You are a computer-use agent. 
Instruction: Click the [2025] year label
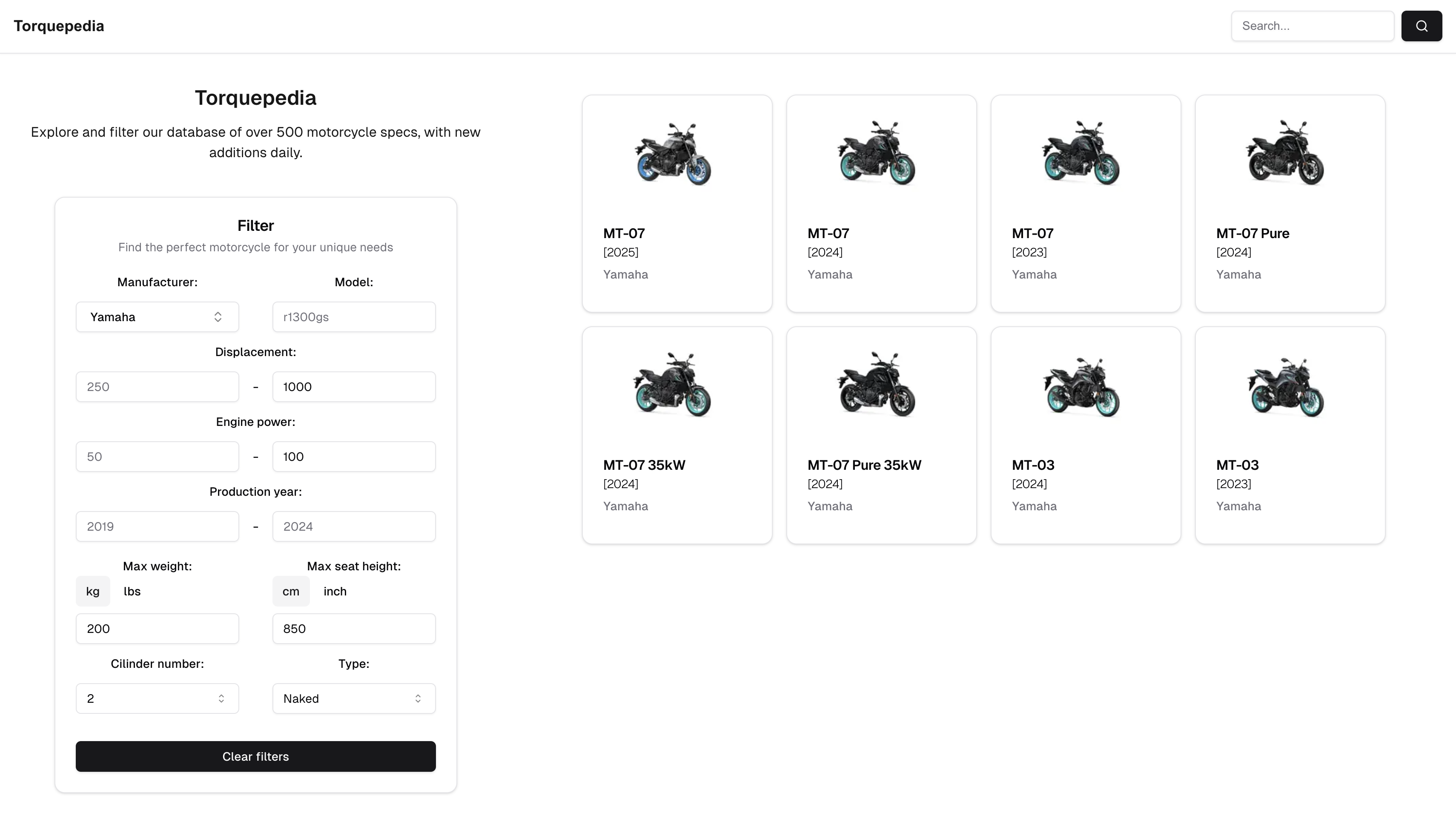621,252
